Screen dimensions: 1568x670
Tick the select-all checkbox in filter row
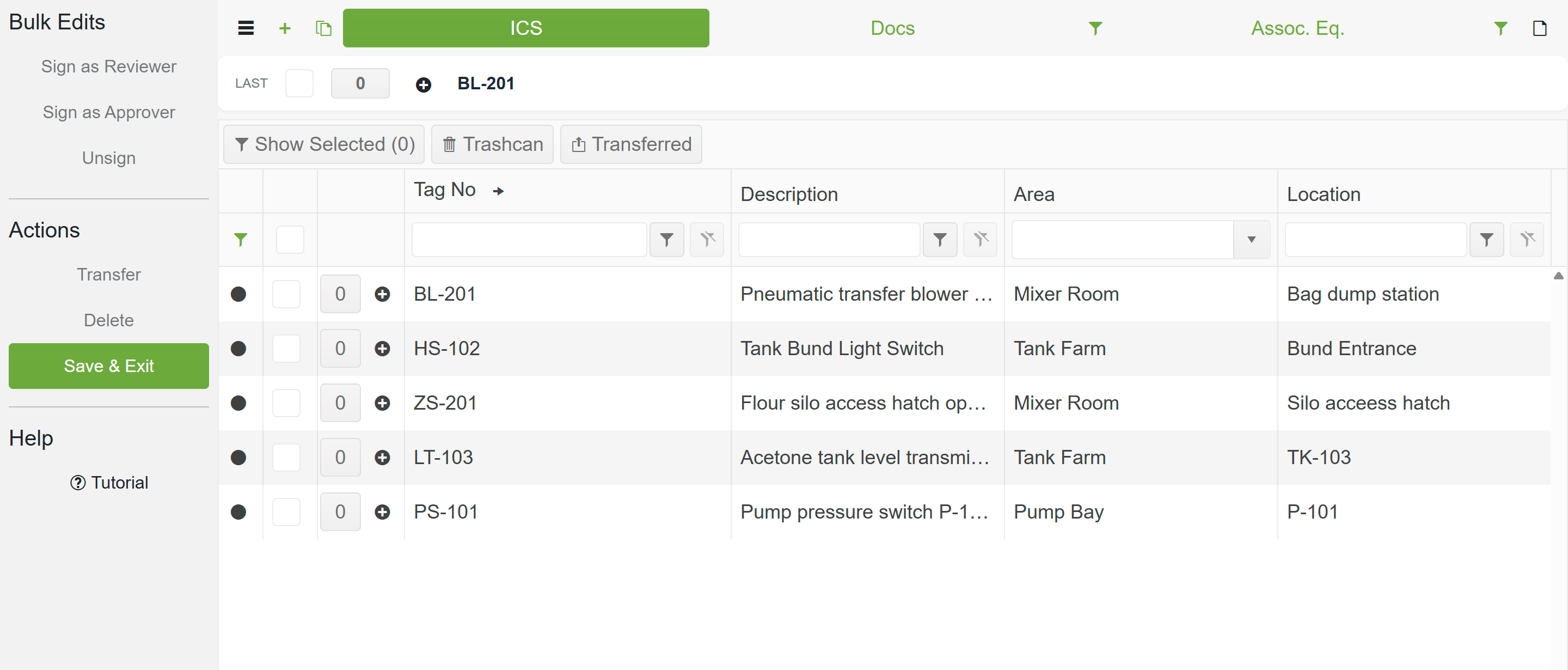coord(290,240)
